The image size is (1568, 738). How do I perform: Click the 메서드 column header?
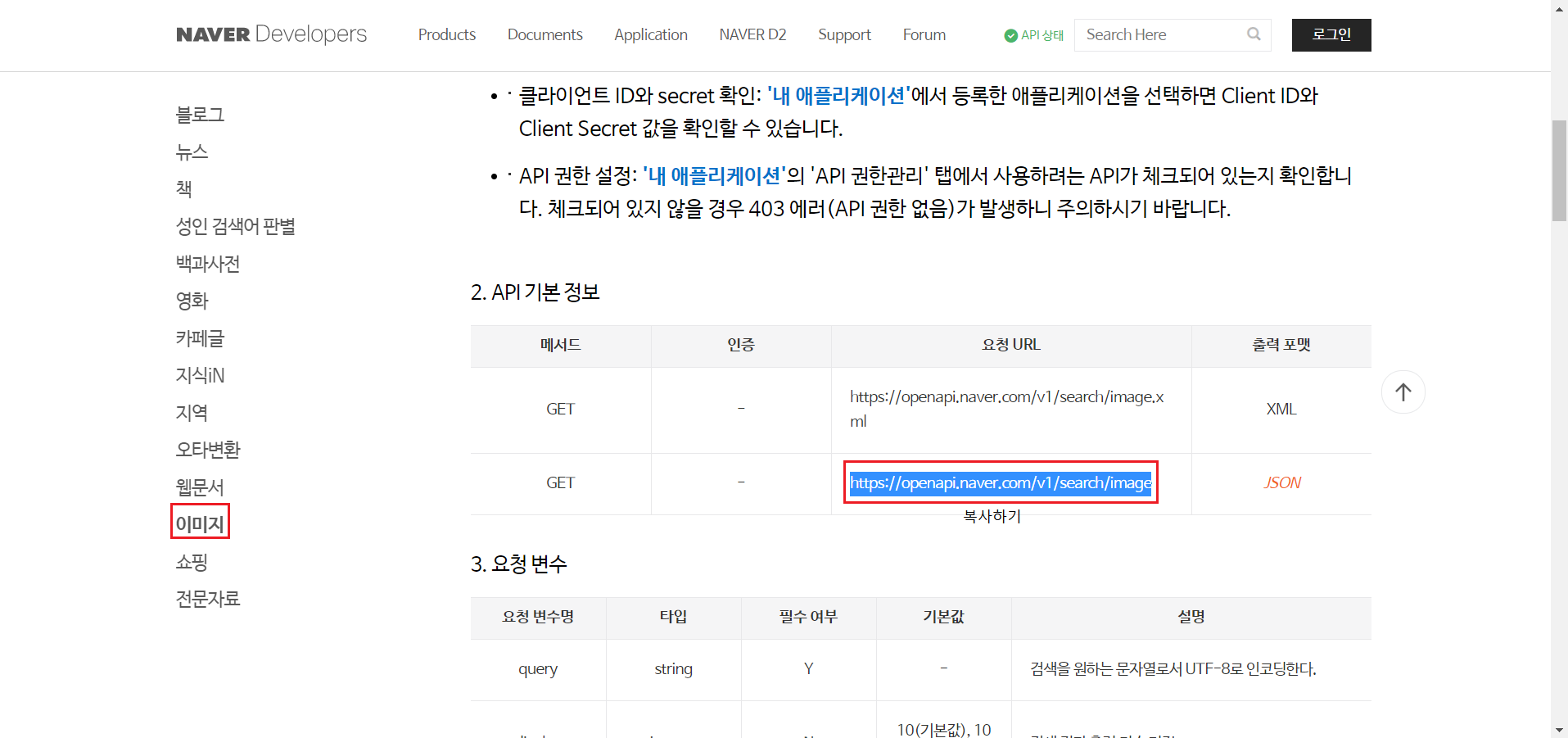tap(561, 345)
